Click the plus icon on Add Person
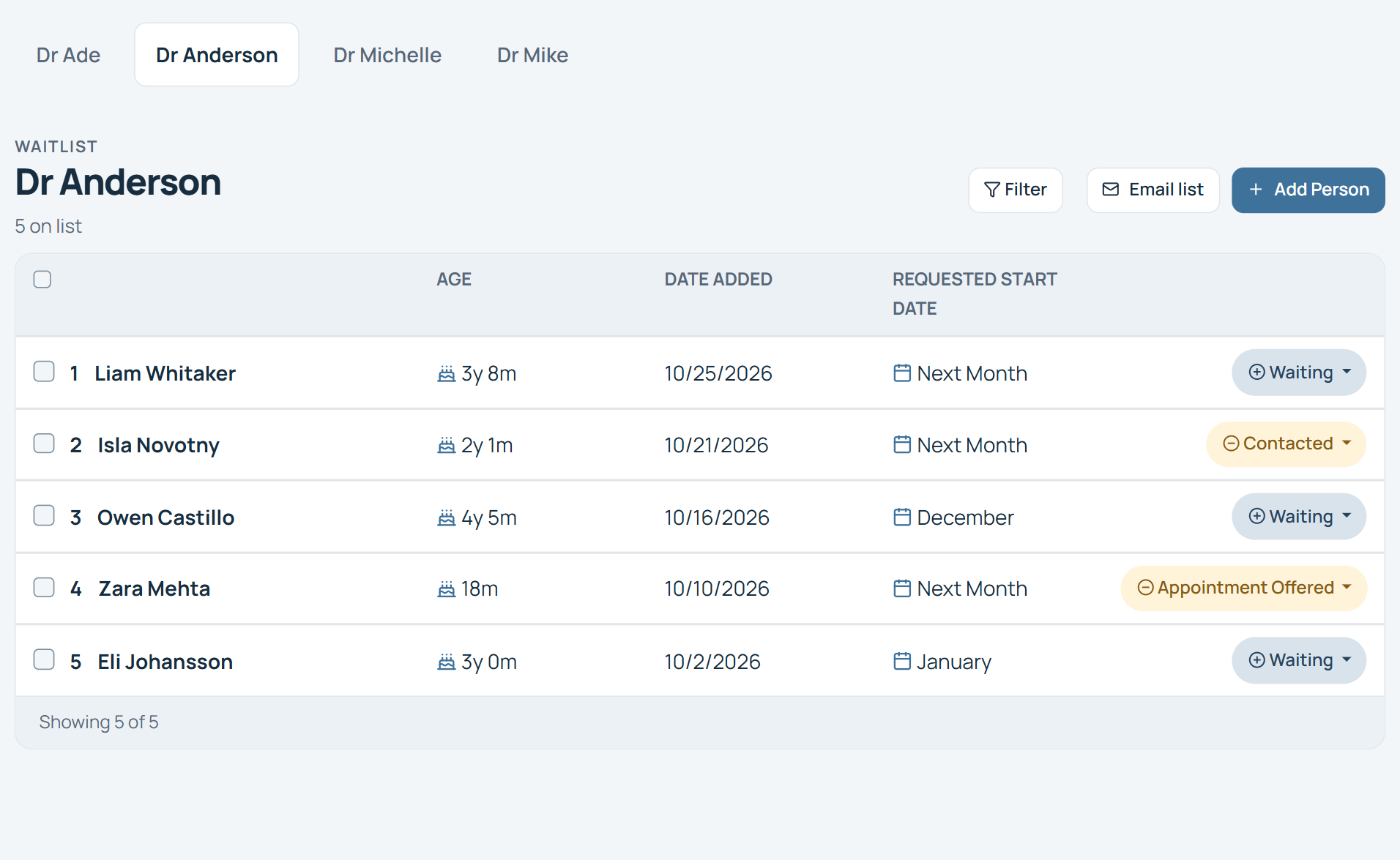 tap(1256, 190)
